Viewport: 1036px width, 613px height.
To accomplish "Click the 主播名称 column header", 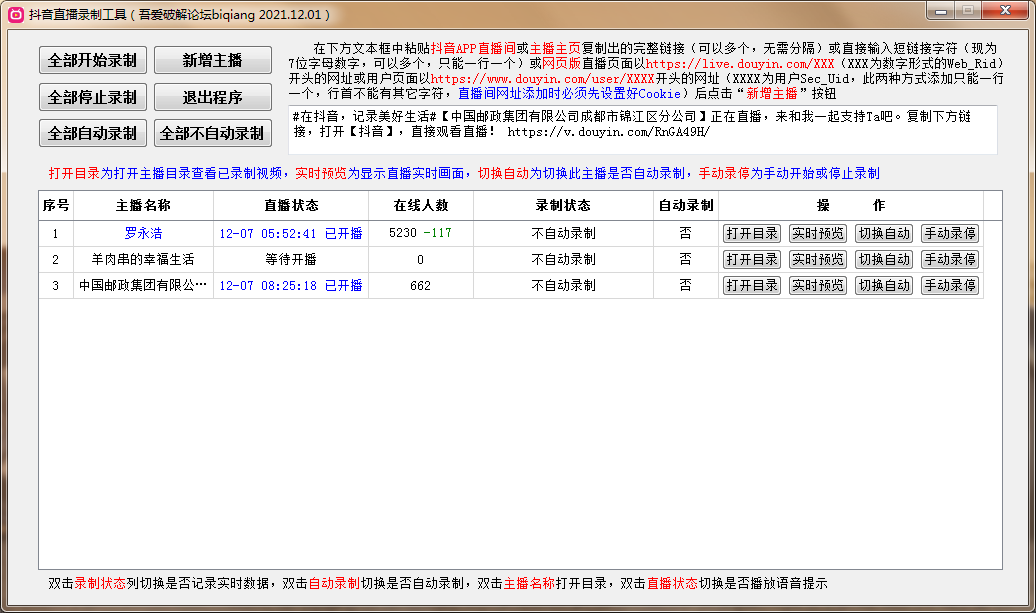I will 143,205.
